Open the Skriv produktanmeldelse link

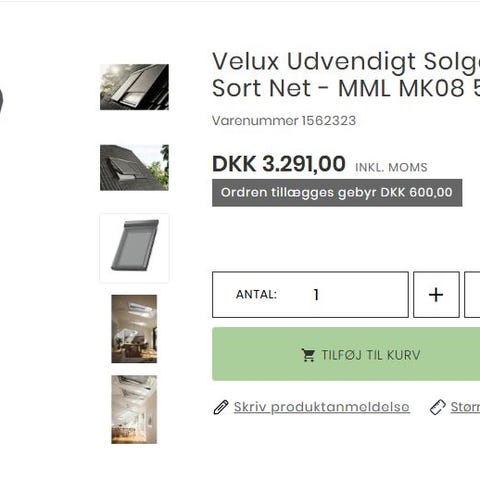(x=322, y=407)
